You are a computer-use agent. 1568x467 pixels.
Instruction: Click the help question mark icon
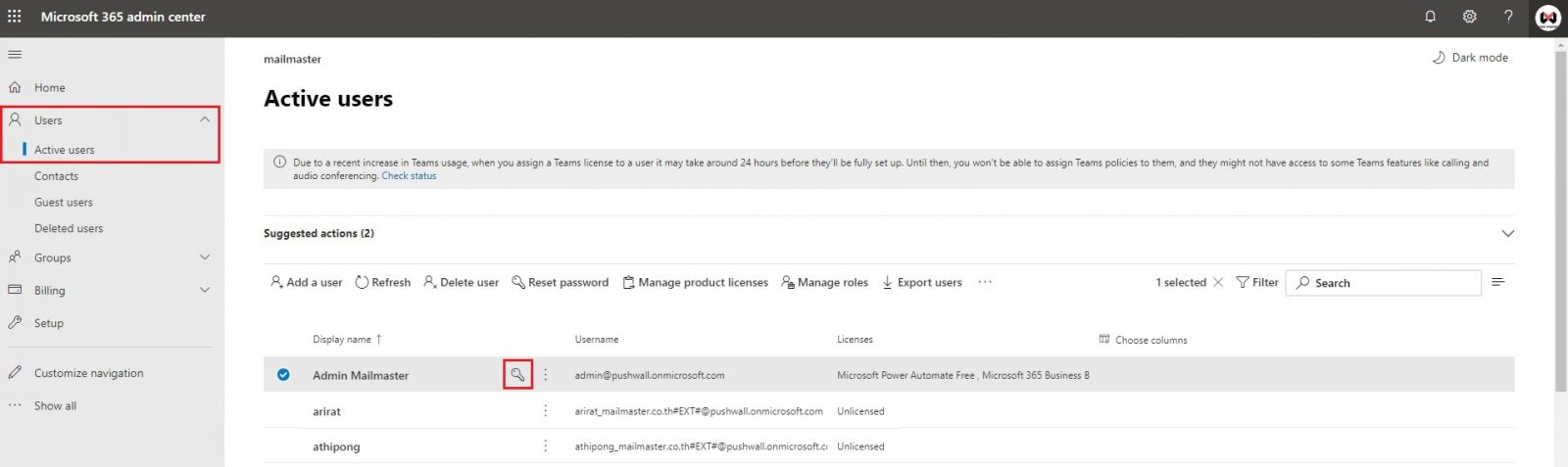[1508, 17]
